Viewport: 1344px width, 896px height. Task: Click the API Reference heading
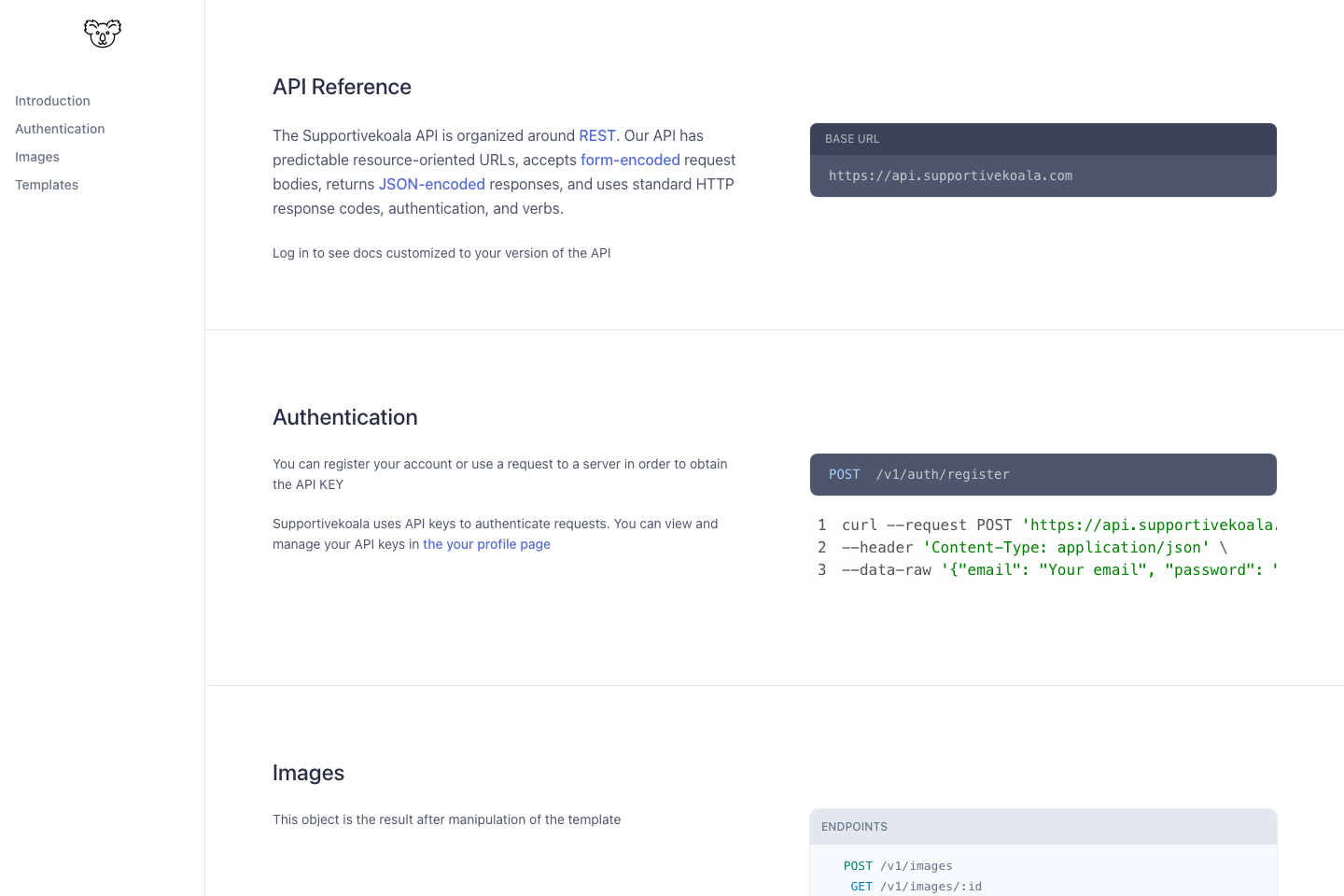pyautogui.click(x=342, y=87)
